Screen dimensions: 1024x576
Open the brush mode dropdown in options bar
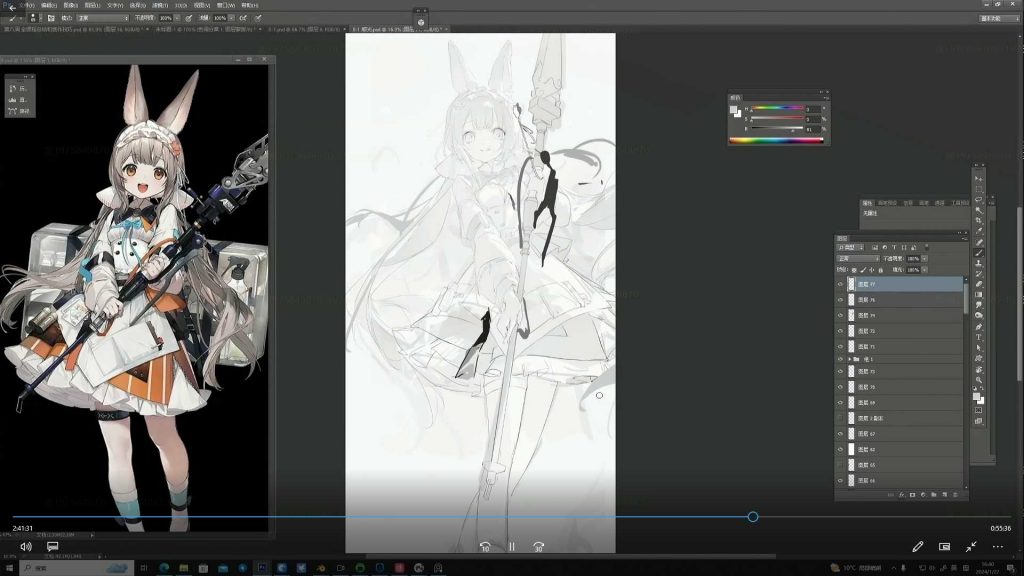pos(102,18)
